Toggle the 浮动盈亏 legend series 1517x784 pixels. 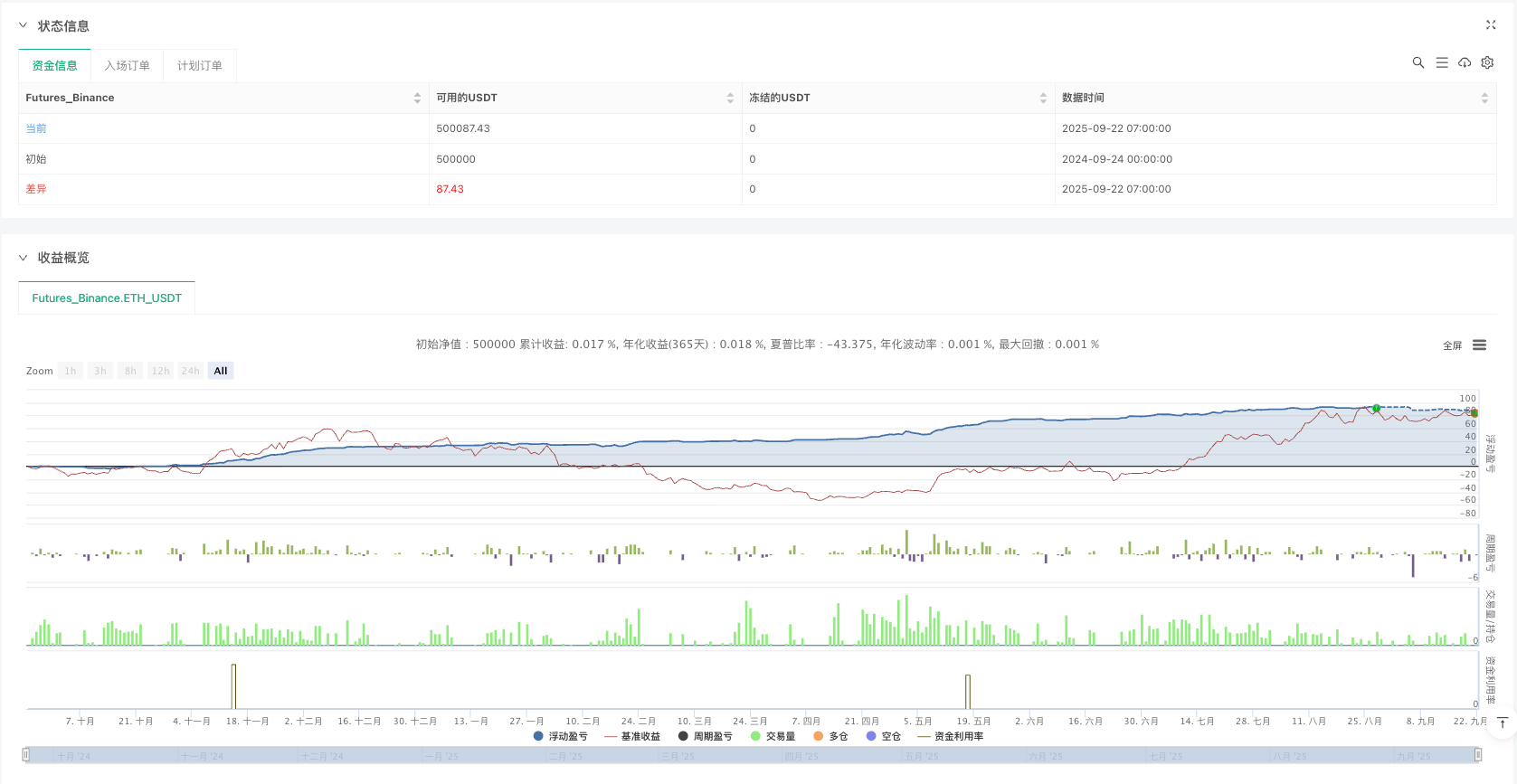pos(561,736)
